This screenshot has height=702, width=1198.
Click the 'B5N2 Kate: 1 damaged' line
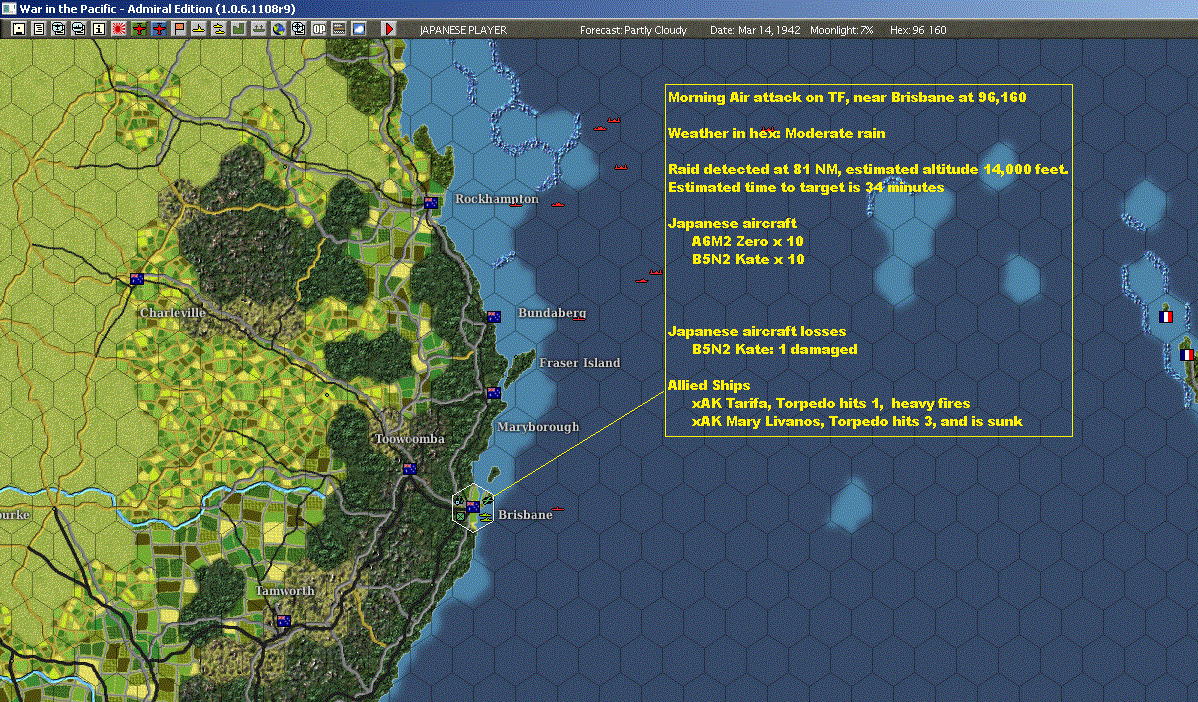tap(774, 349)
